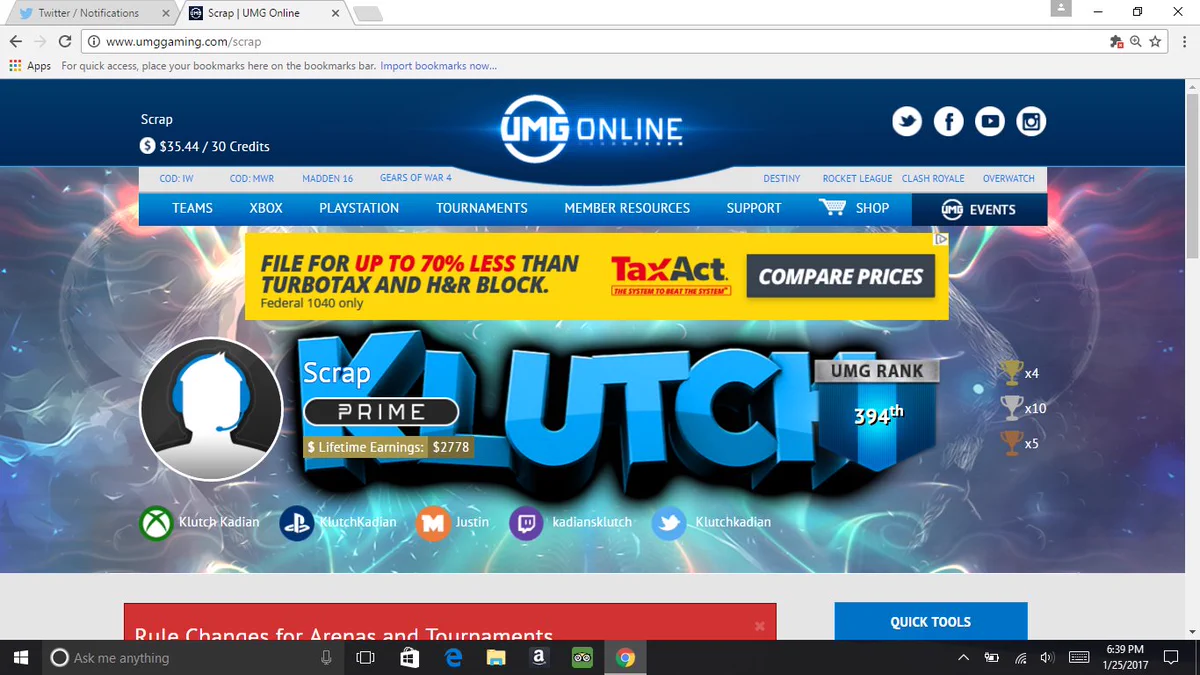Viewport: 1200px width, 675px height.
Task: Launch Edge from the taskbar
Action: pyautogui.click(x=452, y=657)
